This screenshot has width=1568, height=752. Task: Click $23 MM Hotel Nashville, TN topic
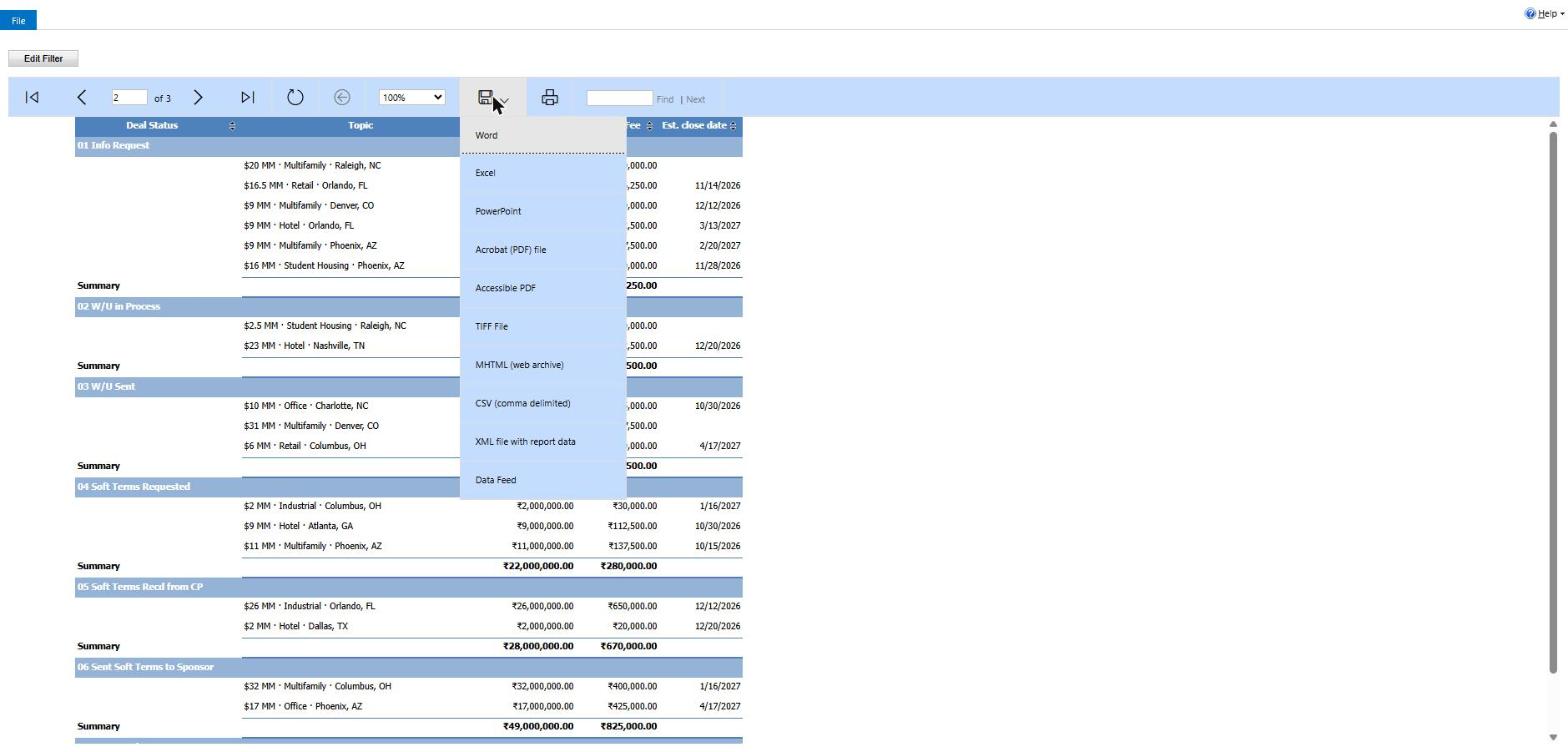point(304,346)
